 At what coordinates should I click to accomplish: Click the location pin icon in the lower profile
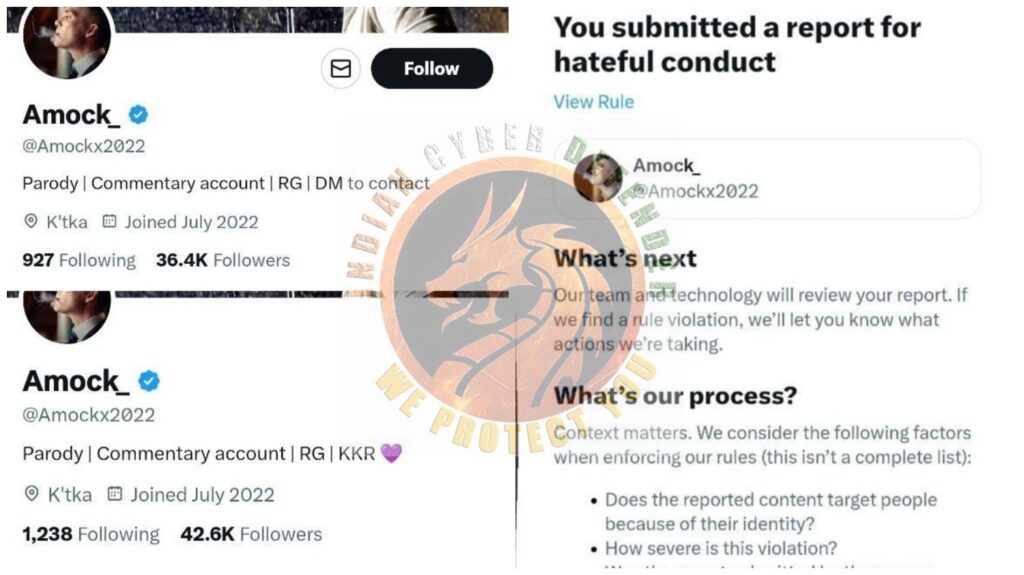click(31, 494)
